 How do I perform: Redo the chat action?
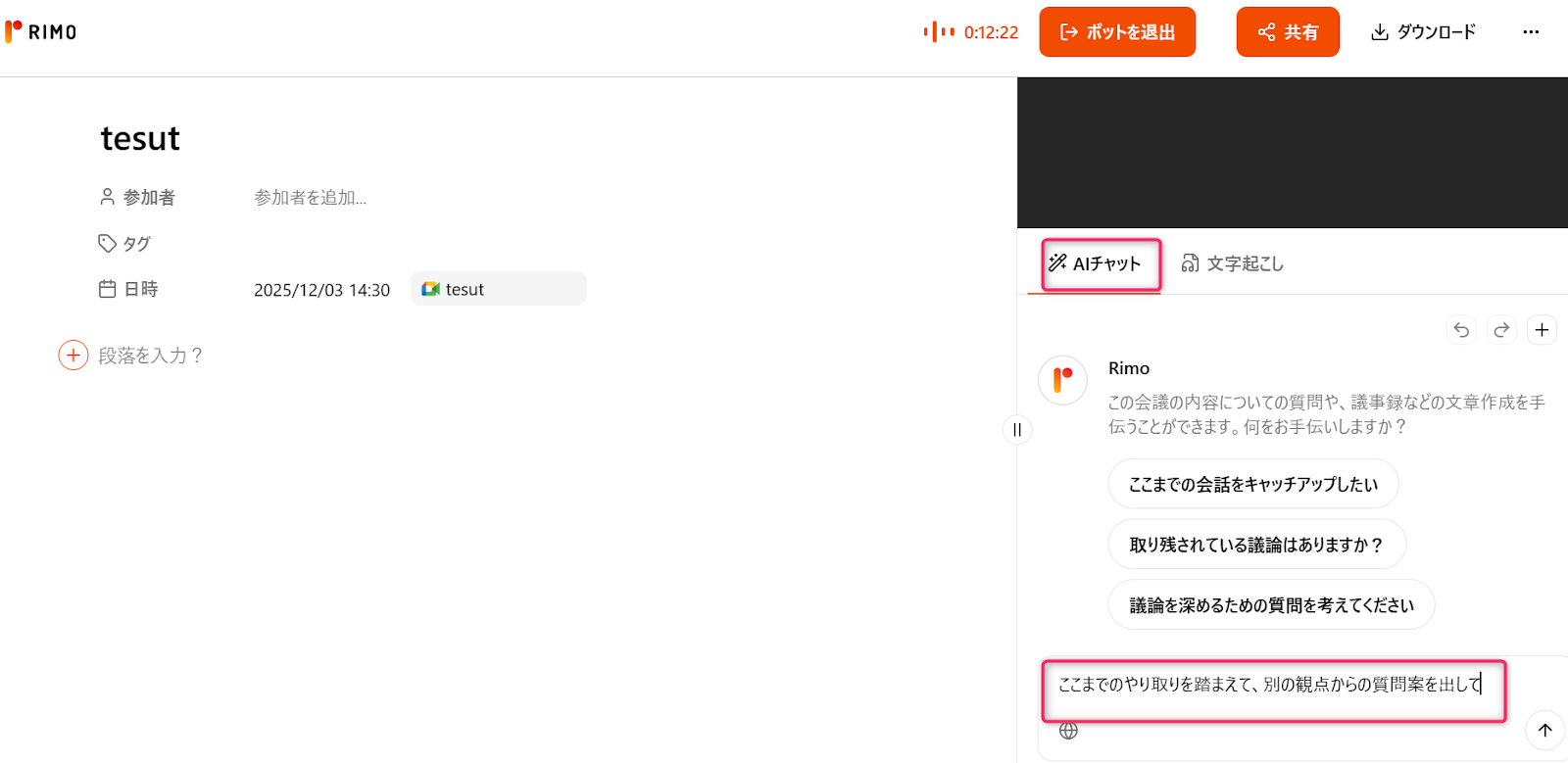click(1501, 330)
